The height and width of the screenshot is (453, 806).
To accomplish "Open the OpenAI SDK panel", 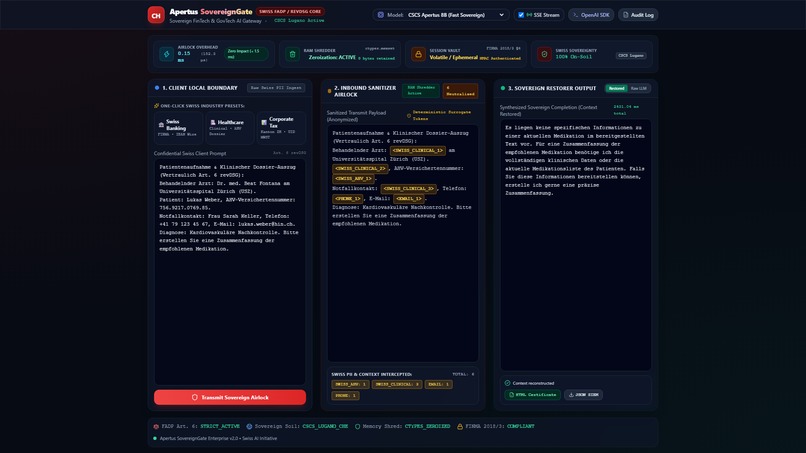I will 591,15.
